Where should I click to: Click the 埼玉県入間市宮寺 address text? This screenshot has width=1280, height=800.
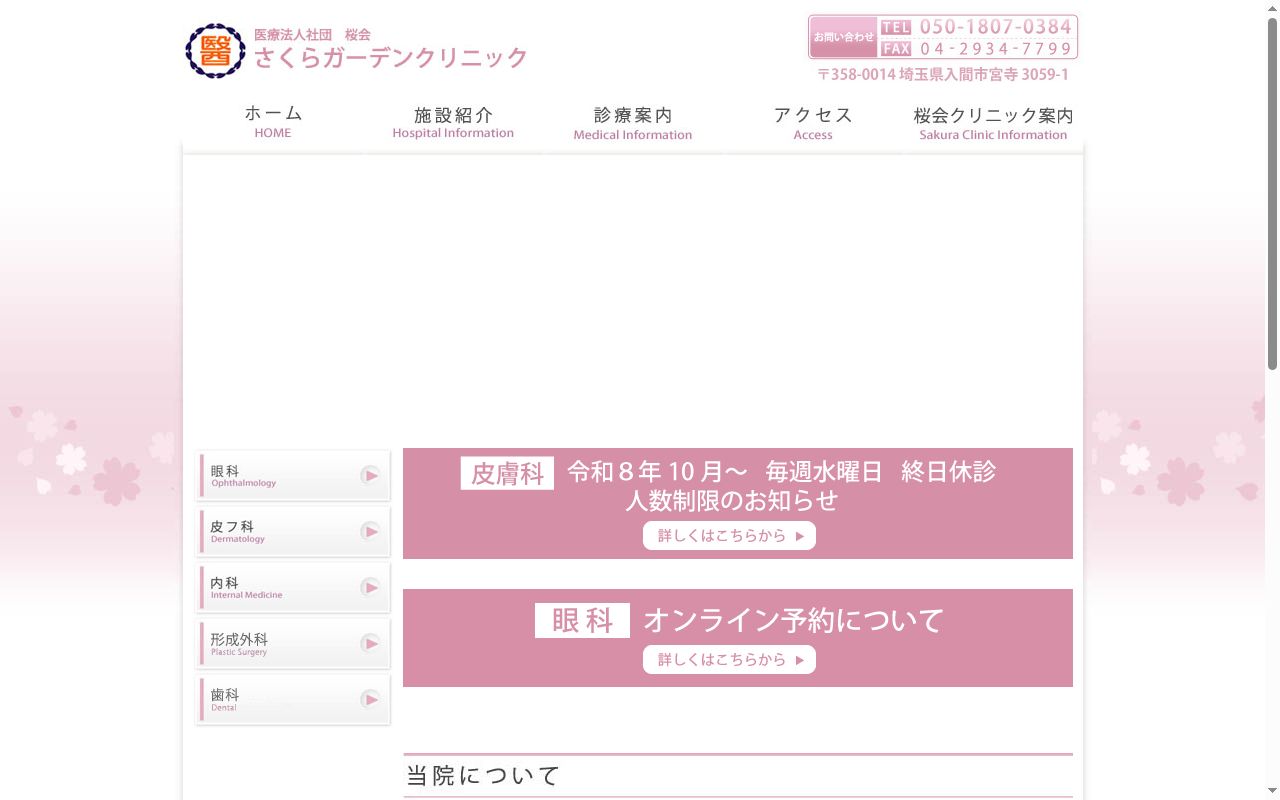tap(943, 74)
